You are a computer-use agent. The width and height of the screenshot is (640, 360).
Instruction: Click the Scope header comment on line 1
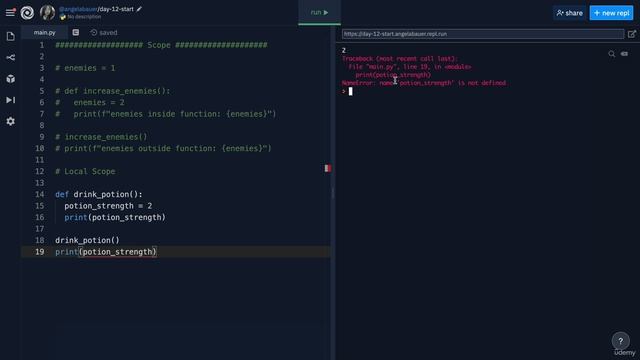click(161, 45)
